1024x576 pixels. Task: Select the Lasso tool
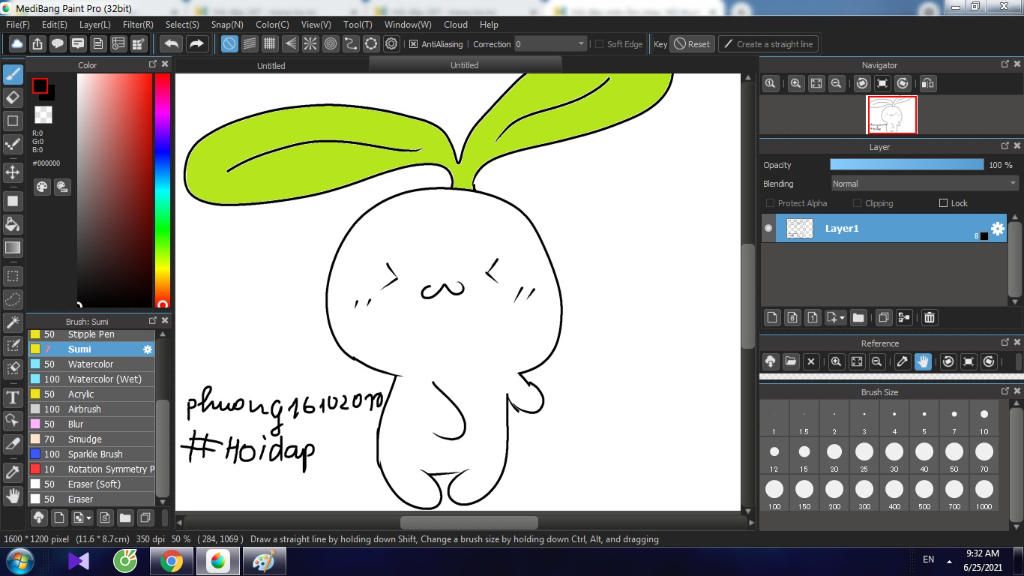(x=12, y=300)
